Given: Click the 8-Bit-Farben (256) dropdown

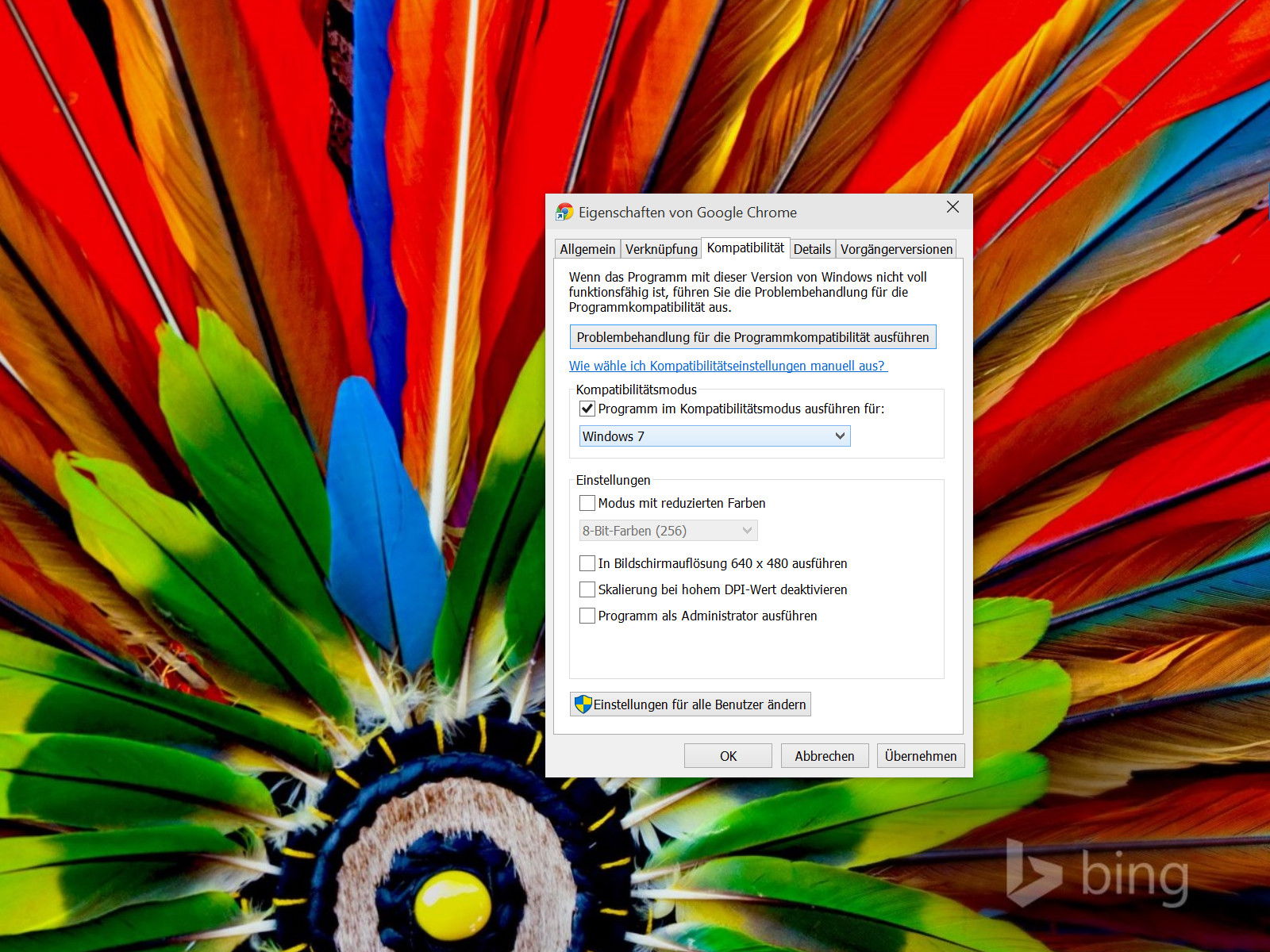Looking at the screenshot, I should coord(668,531).
